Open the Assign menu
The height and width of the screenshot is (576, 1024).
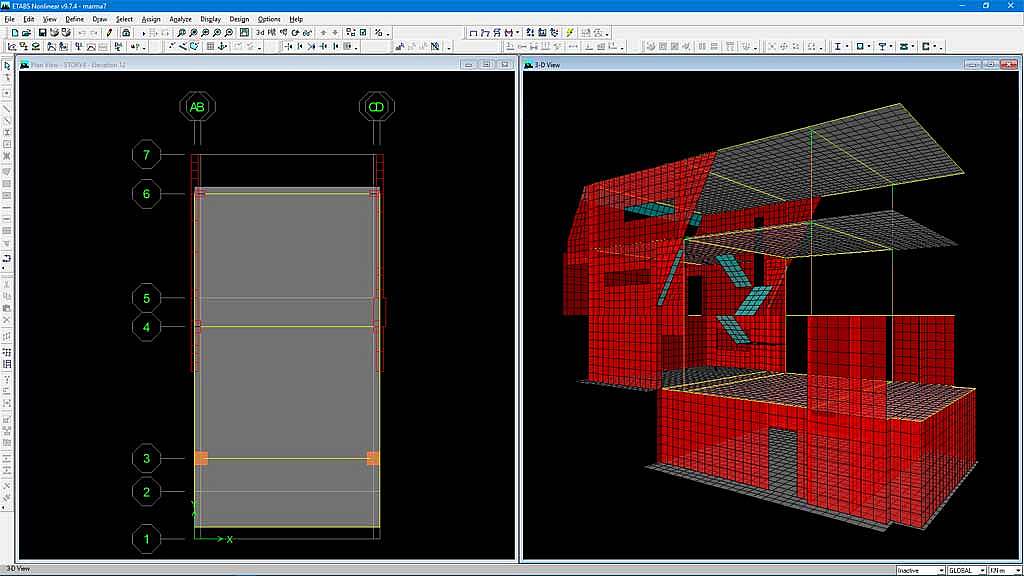[x=151, y=19]
